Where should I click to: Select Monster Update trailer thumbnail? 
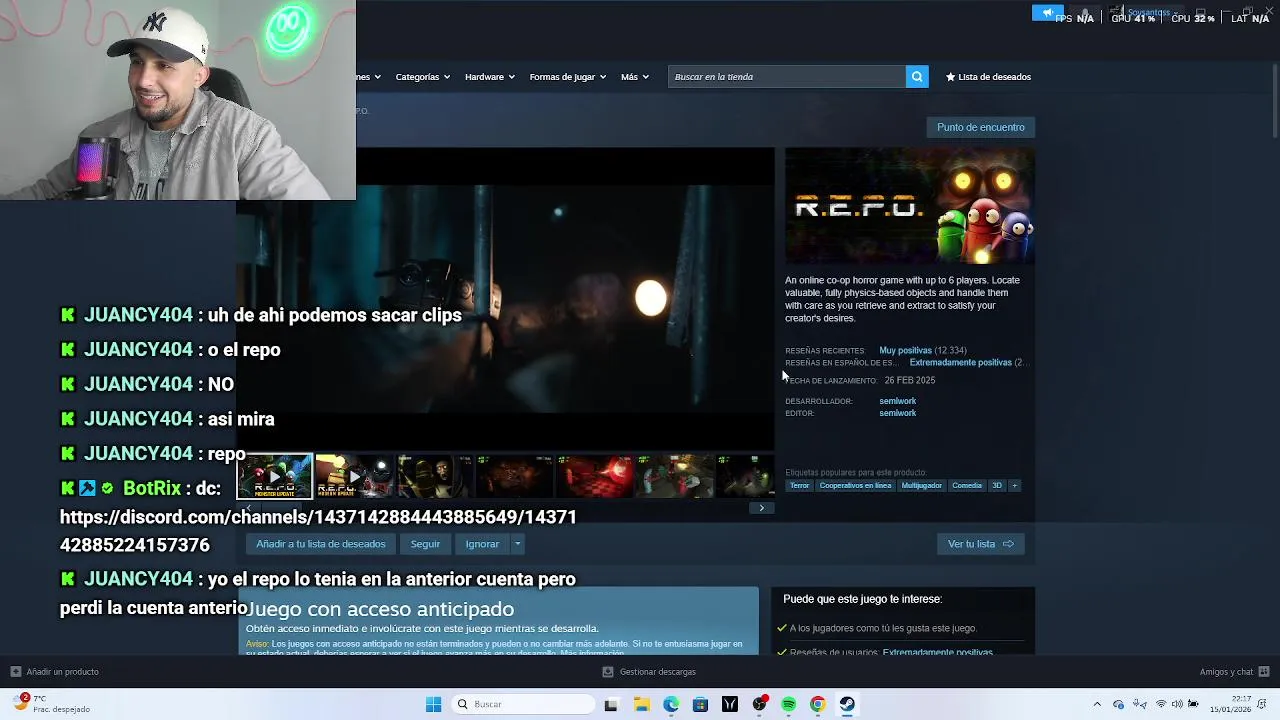[x=275, y=476]
